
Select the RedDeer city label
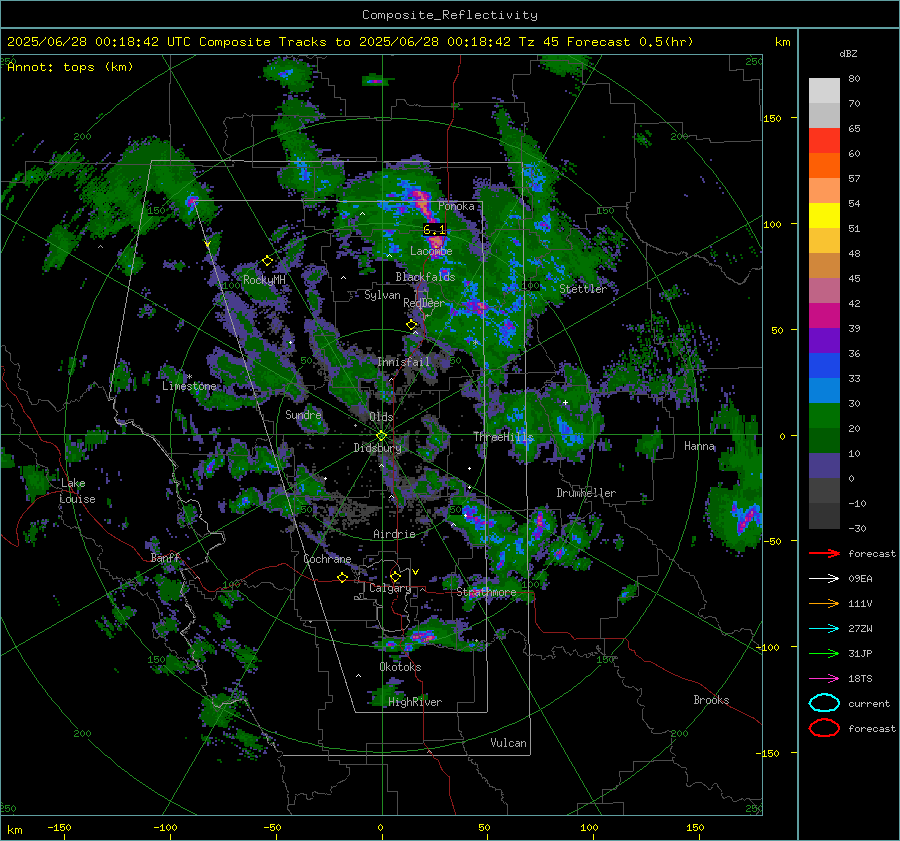point(424,303)
